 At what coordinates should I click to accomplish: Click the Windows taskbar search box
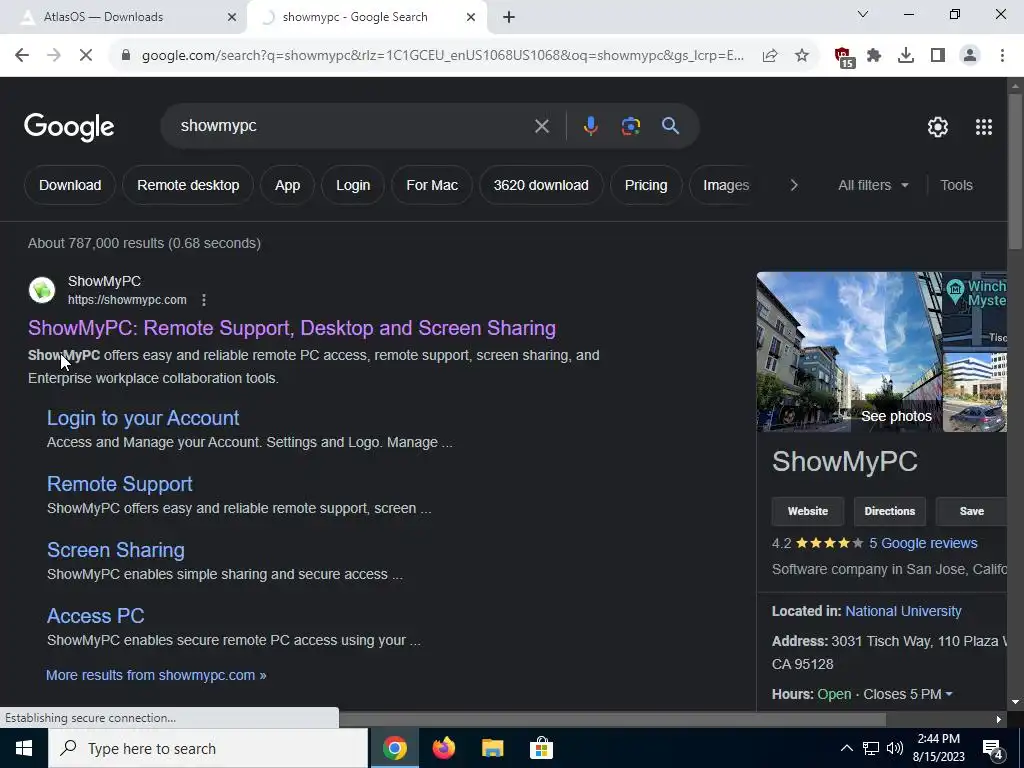(208, 748)
